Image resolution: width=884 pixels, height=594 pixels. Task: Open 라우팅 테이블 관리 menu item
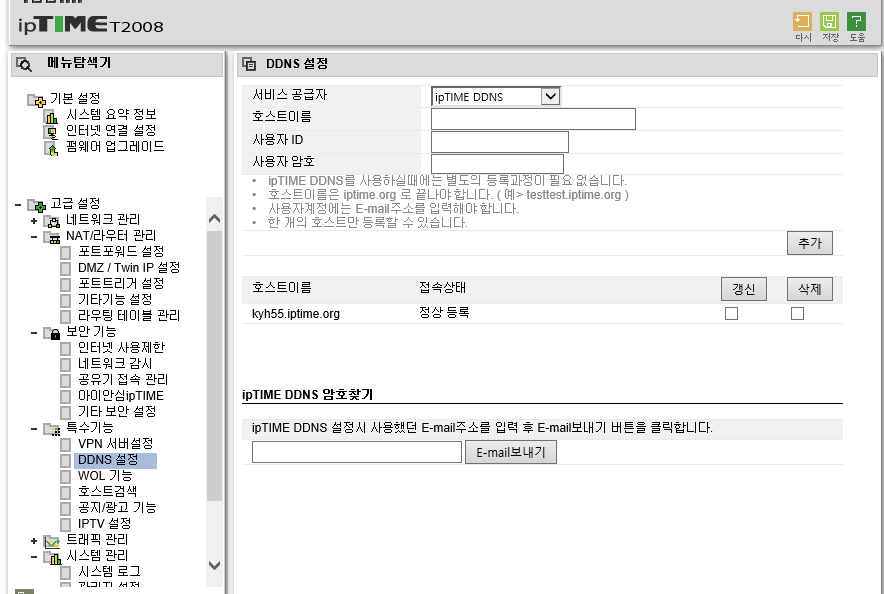[129, 315]
